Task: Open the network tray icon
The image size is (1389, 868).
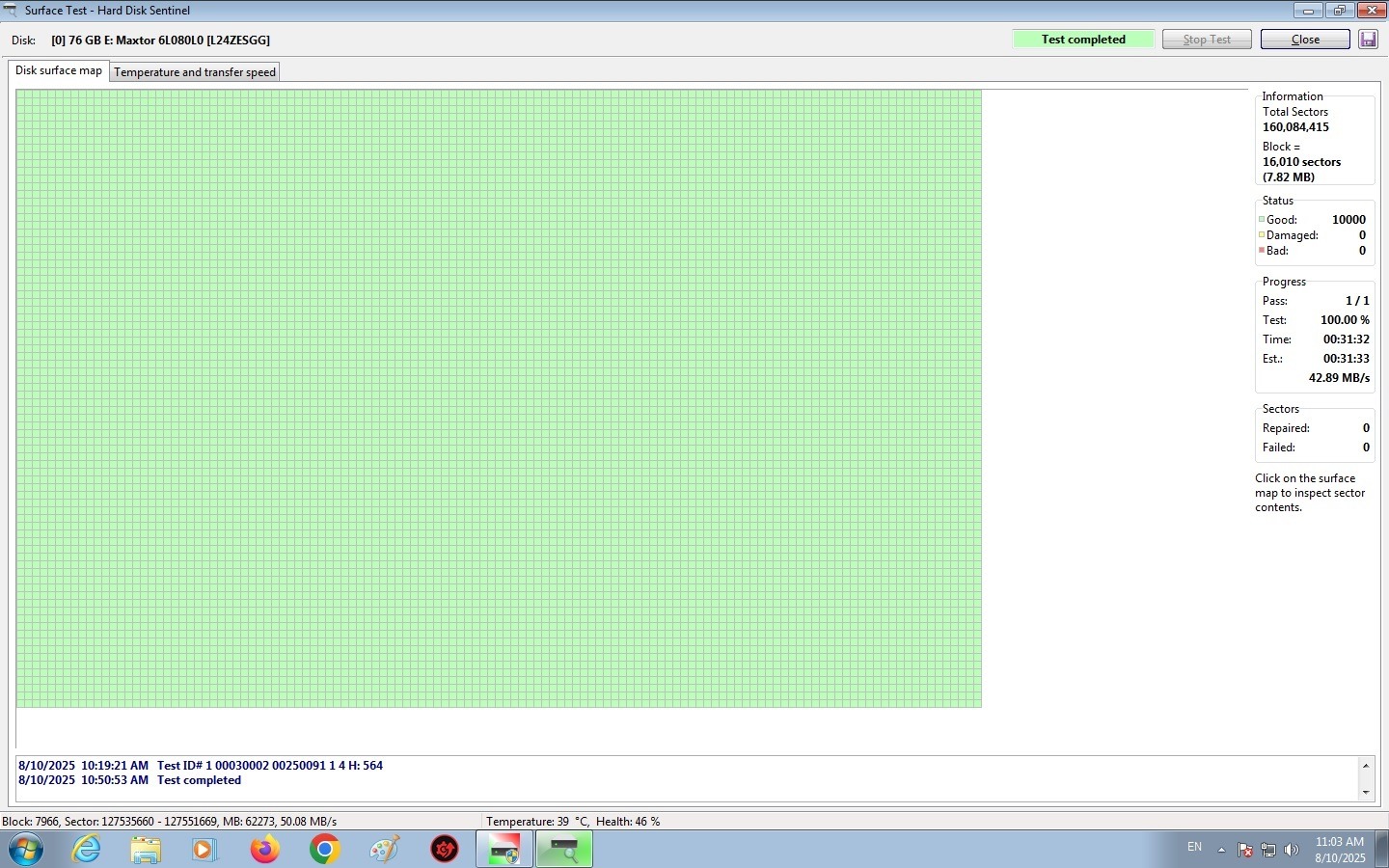Action: 1268,850
